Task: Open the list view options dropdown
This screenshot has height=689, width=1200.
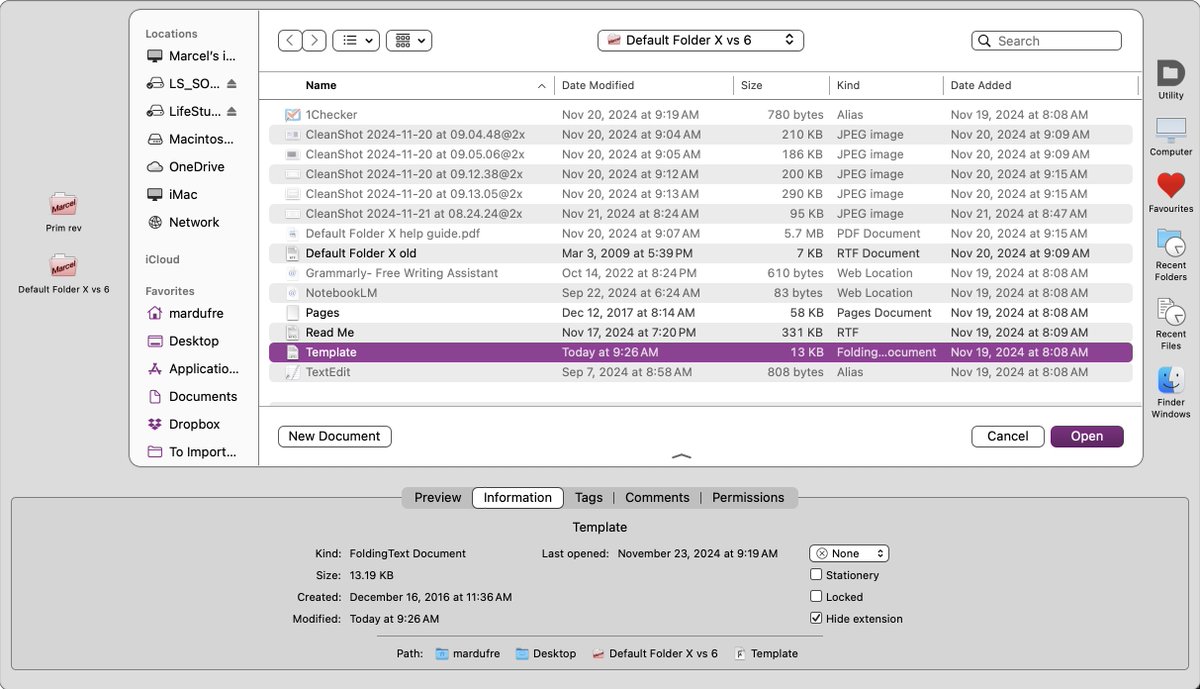Action: click(x=356, y=40)
